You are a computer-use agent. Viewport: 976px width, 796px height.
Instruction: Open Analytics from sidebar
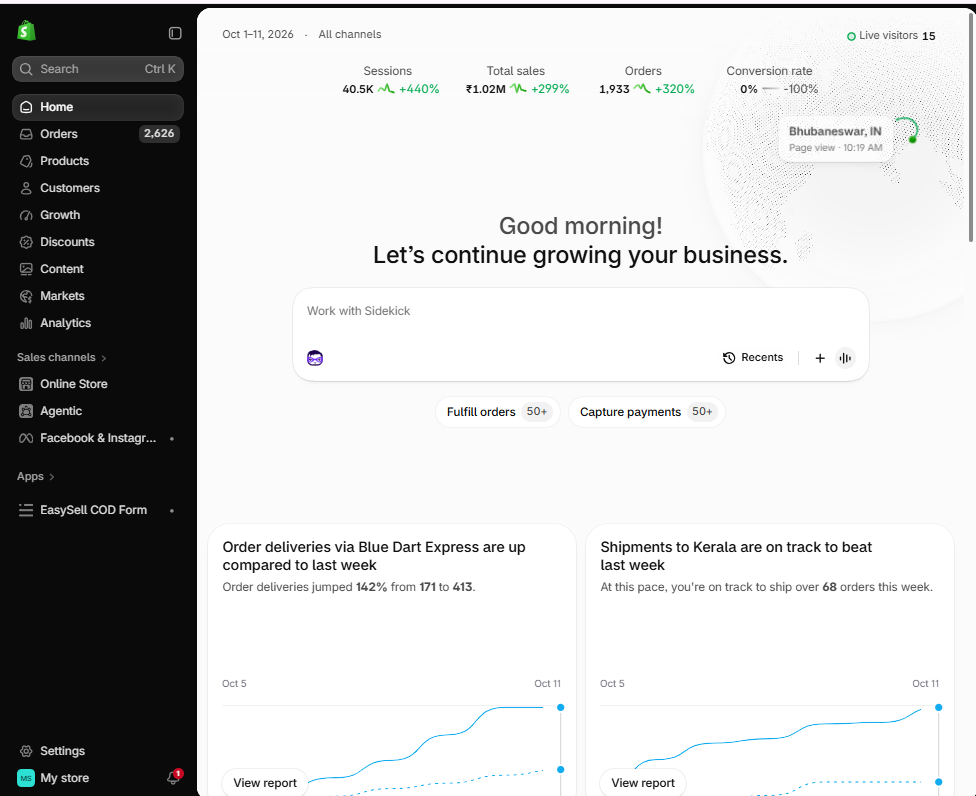98,323
